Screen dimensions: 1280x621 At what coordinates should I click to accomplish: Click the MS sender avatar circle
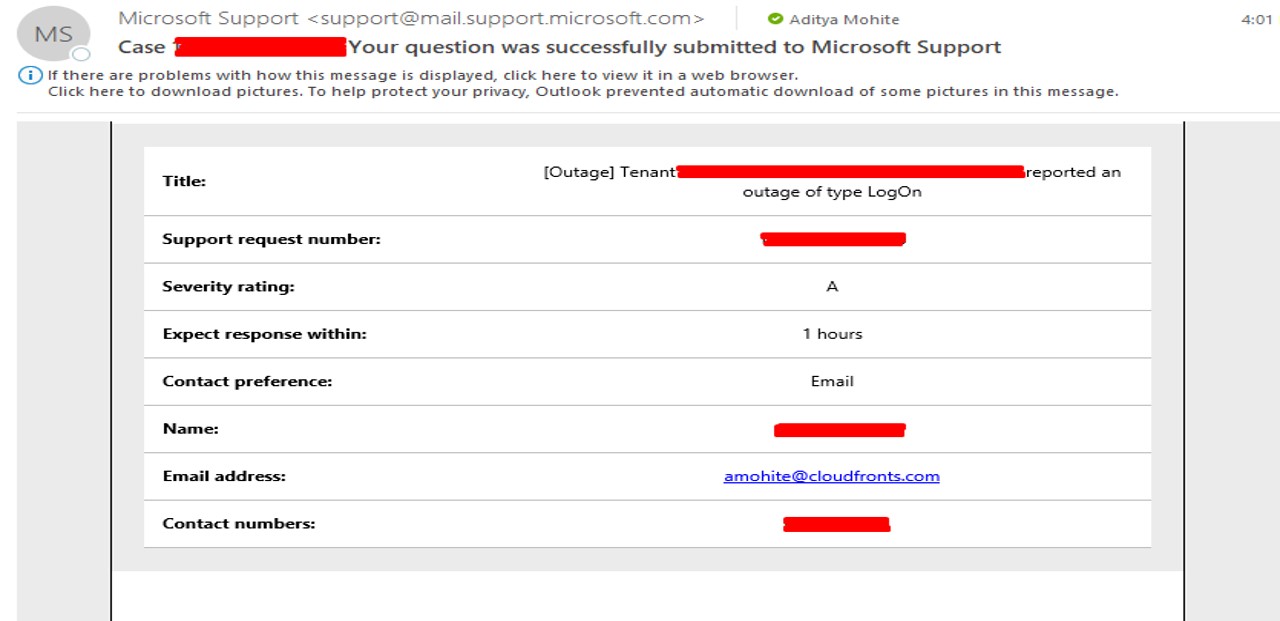click(53, 35)
